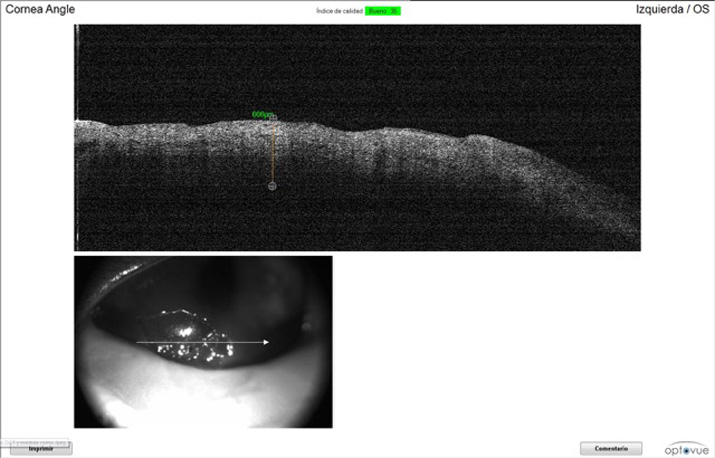
Task: Open the Comentario button
Action: (611, 449)
